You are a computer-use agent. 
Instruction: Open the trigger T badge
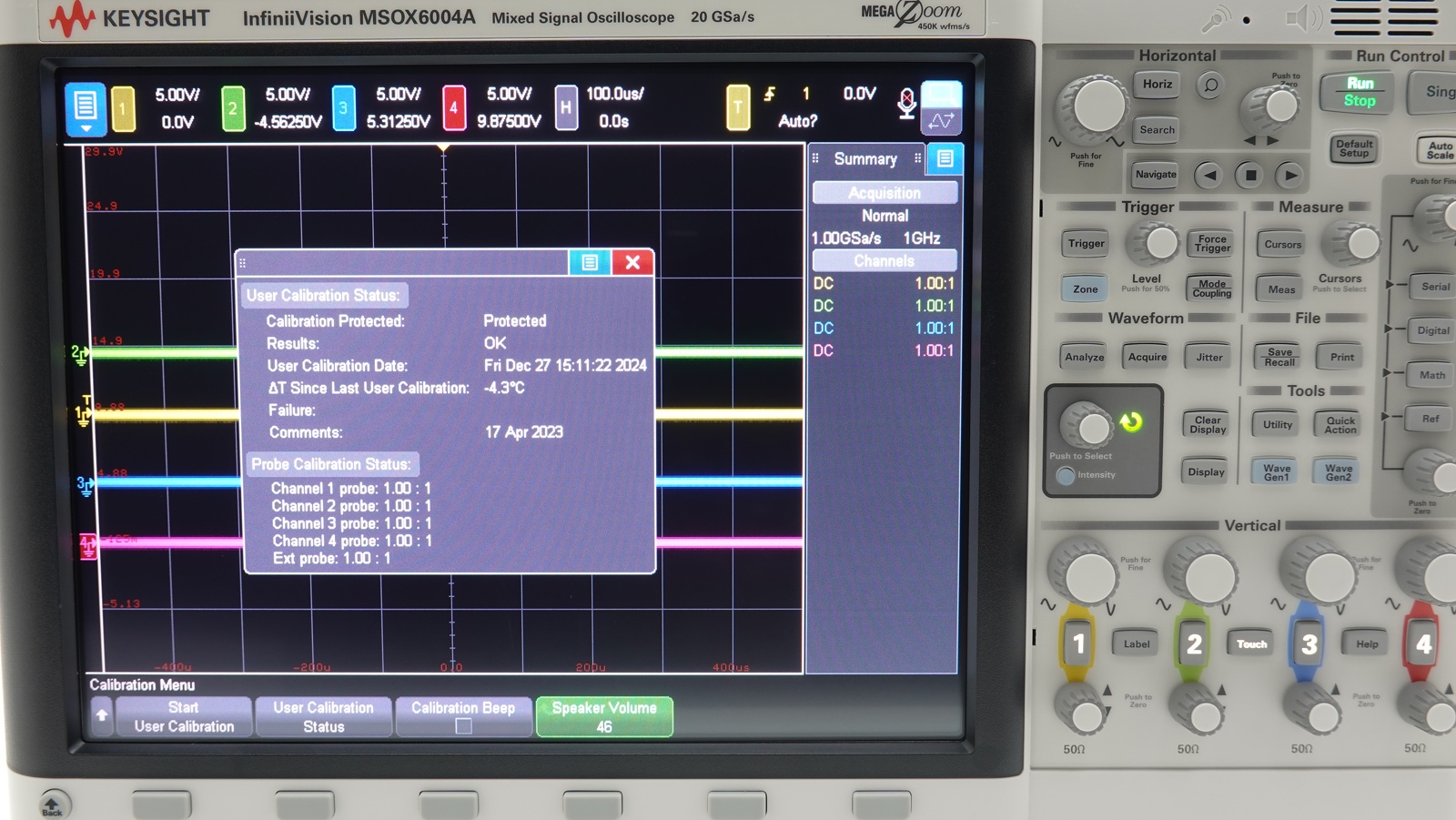point(738,108)
